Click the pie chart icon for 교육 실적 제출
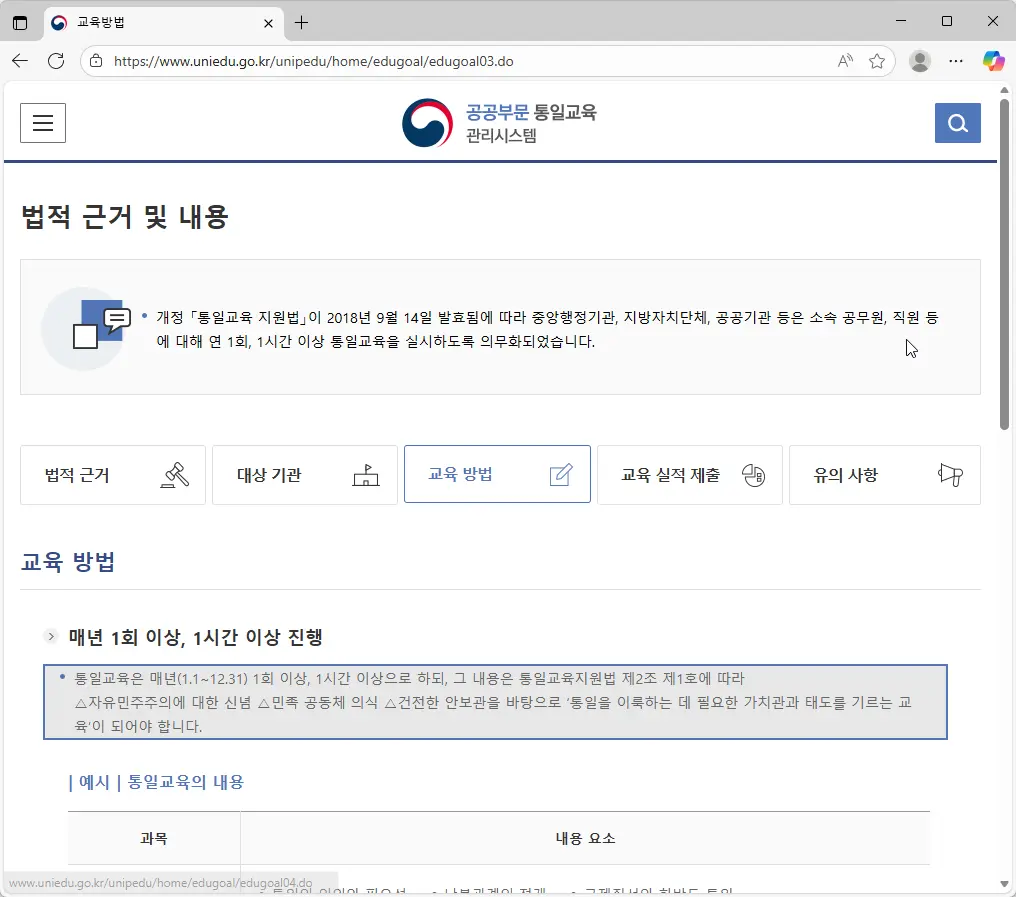Viewport: 1016px width, 897px height. [x=753, y=475]
